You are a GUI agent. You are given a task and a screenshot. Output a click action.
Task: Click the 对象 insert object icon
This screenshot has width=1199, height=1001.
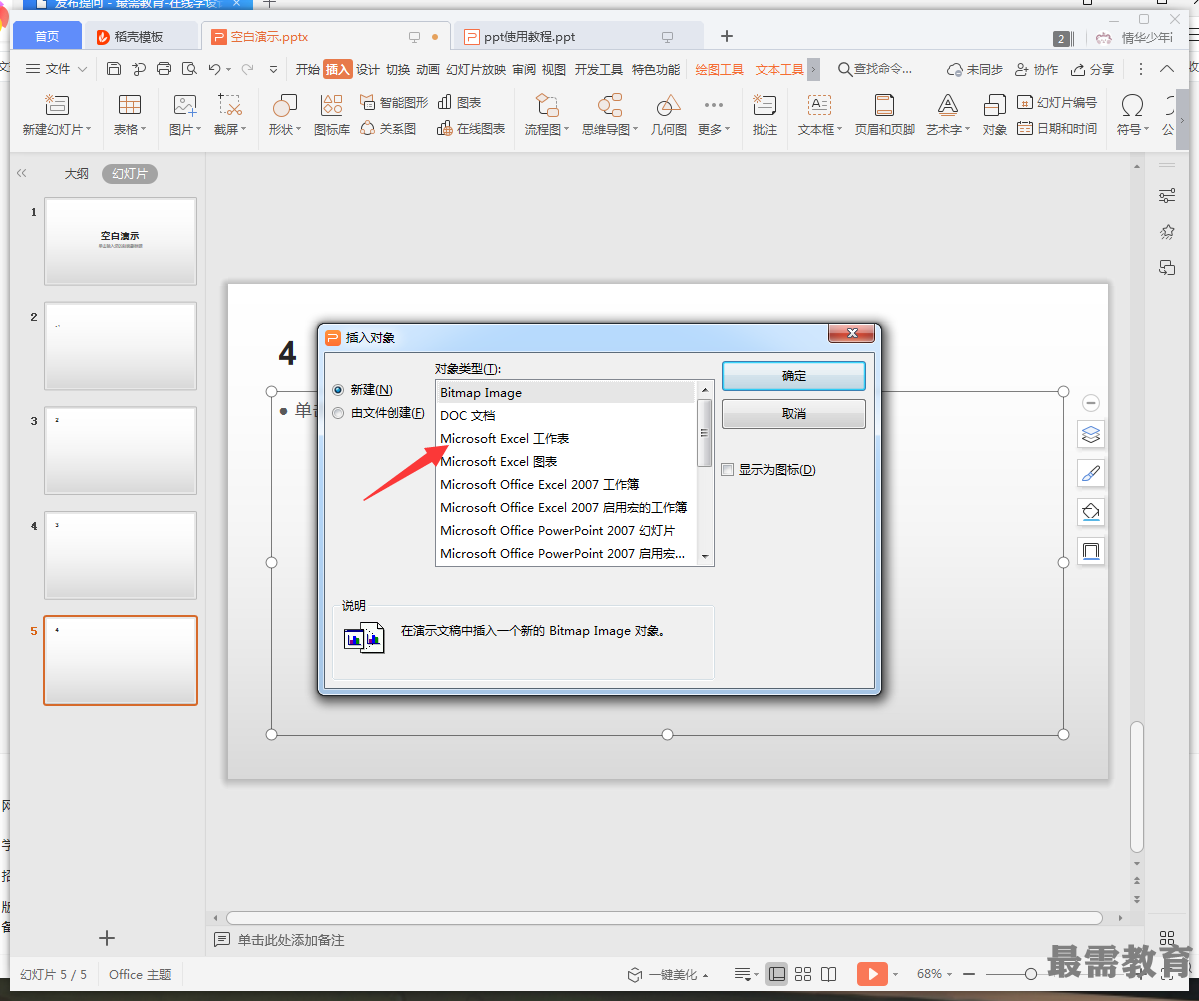[994, 115]
